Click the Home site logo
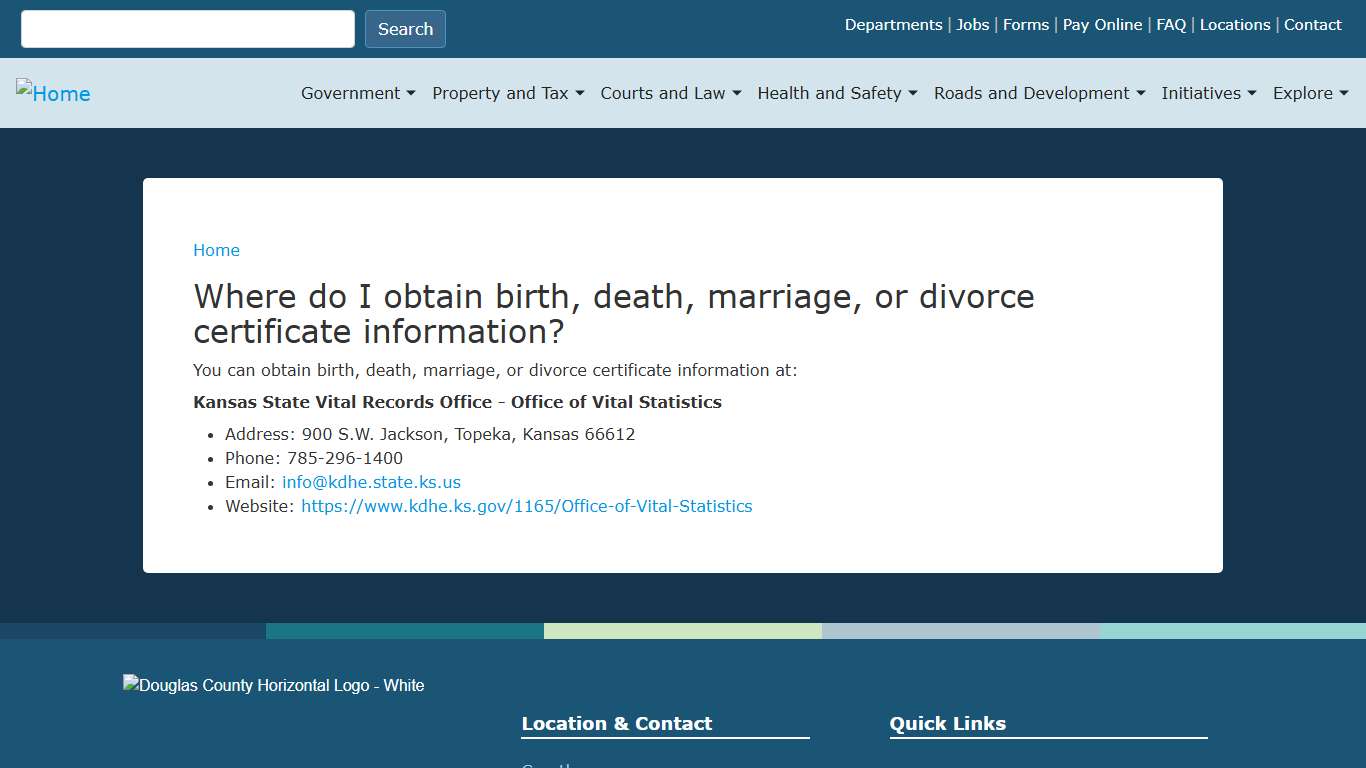1366x768 pixels. 53,93
